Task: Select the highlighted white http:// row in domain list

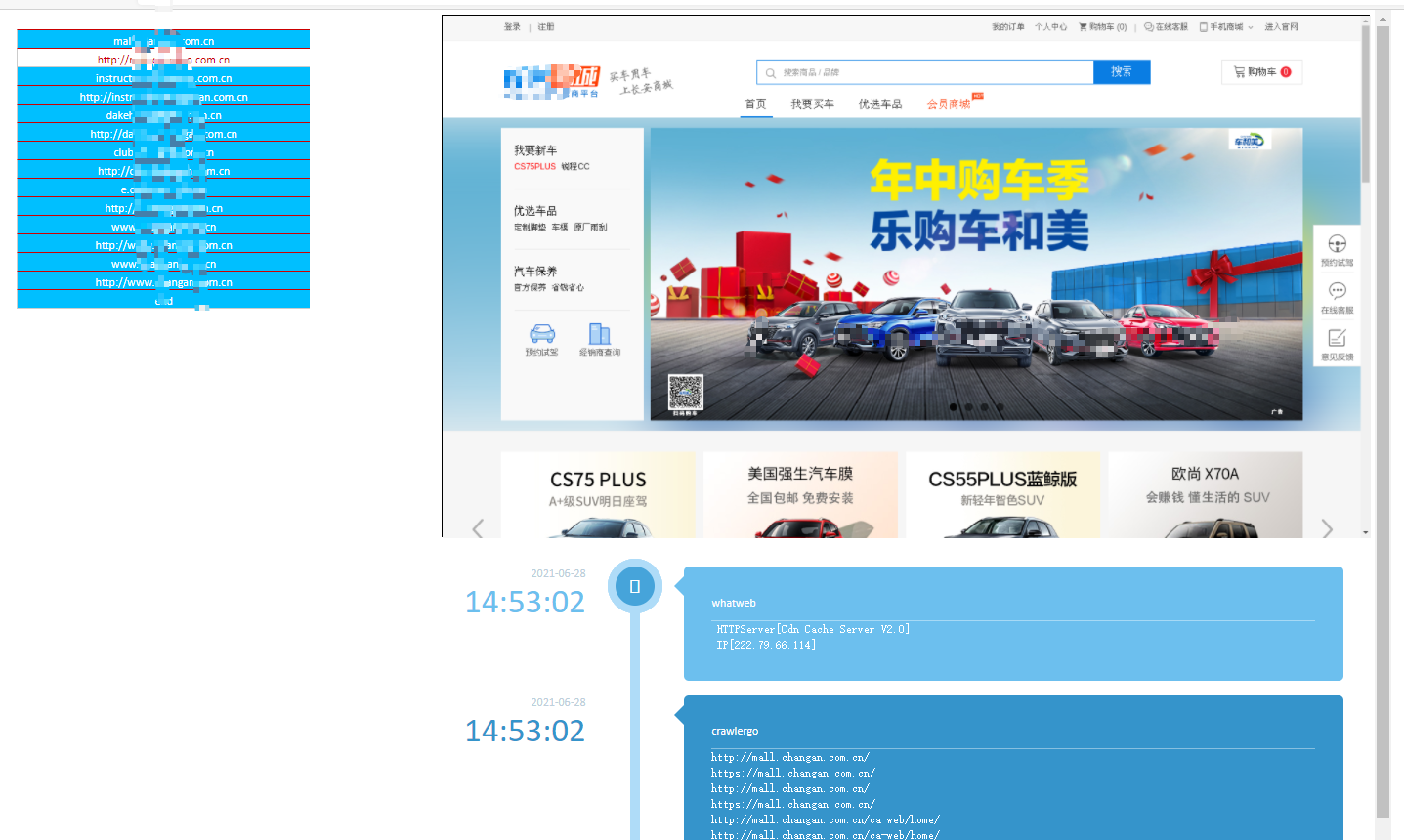Action: point(163,60)
